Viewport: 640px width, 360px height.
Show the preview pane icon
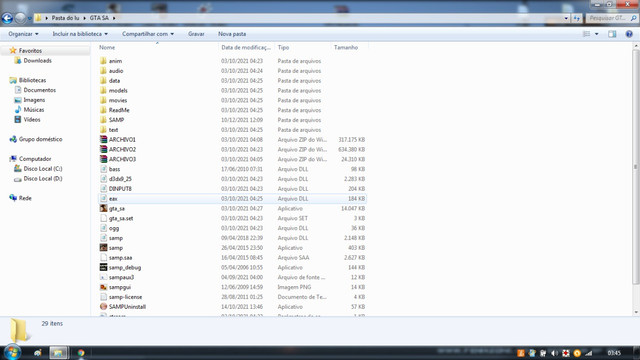[612, 34]
